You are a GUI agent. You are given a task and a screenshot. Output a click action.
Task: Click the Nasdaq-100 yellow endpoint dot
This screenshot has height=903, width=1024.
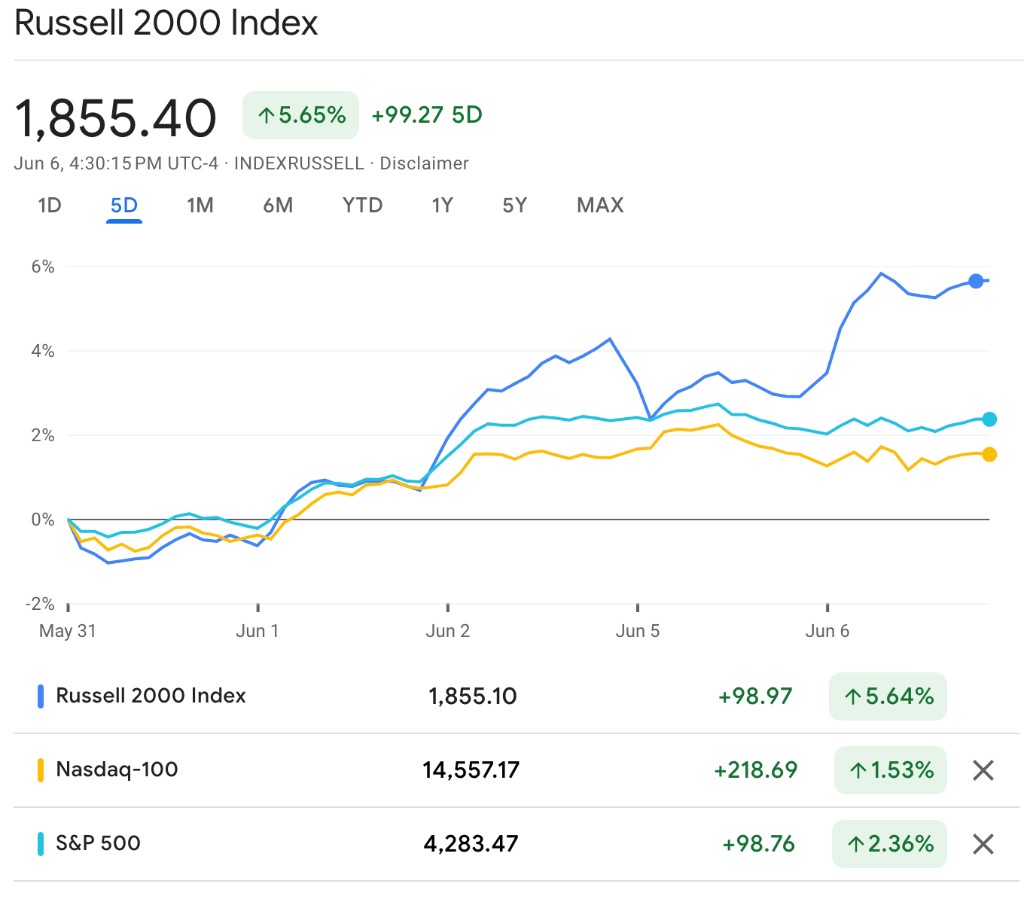coord(989,454)
